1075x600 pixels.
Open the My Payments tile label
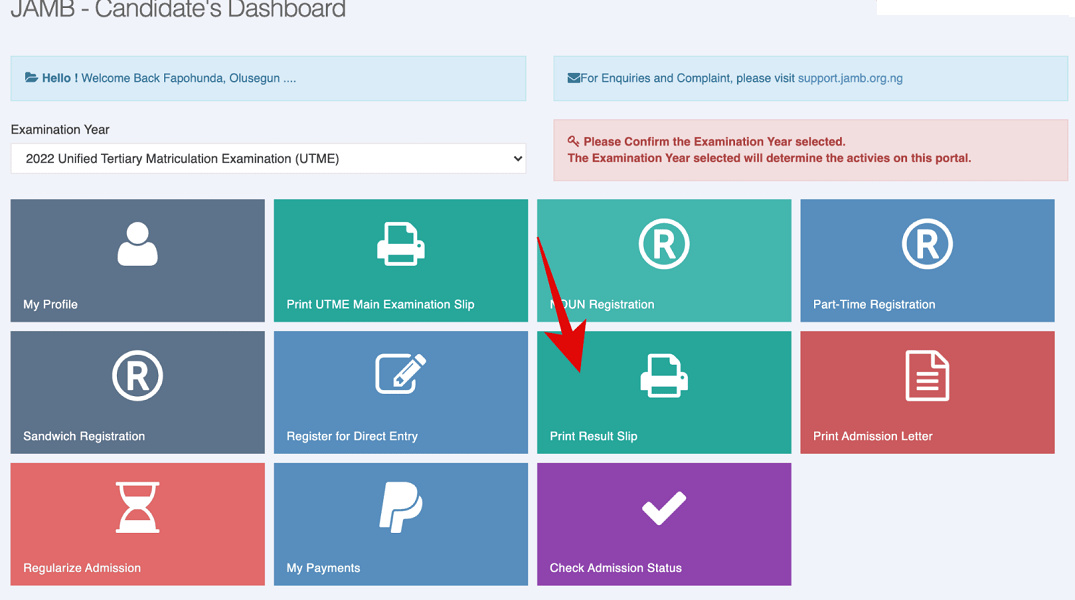[323, 568]
